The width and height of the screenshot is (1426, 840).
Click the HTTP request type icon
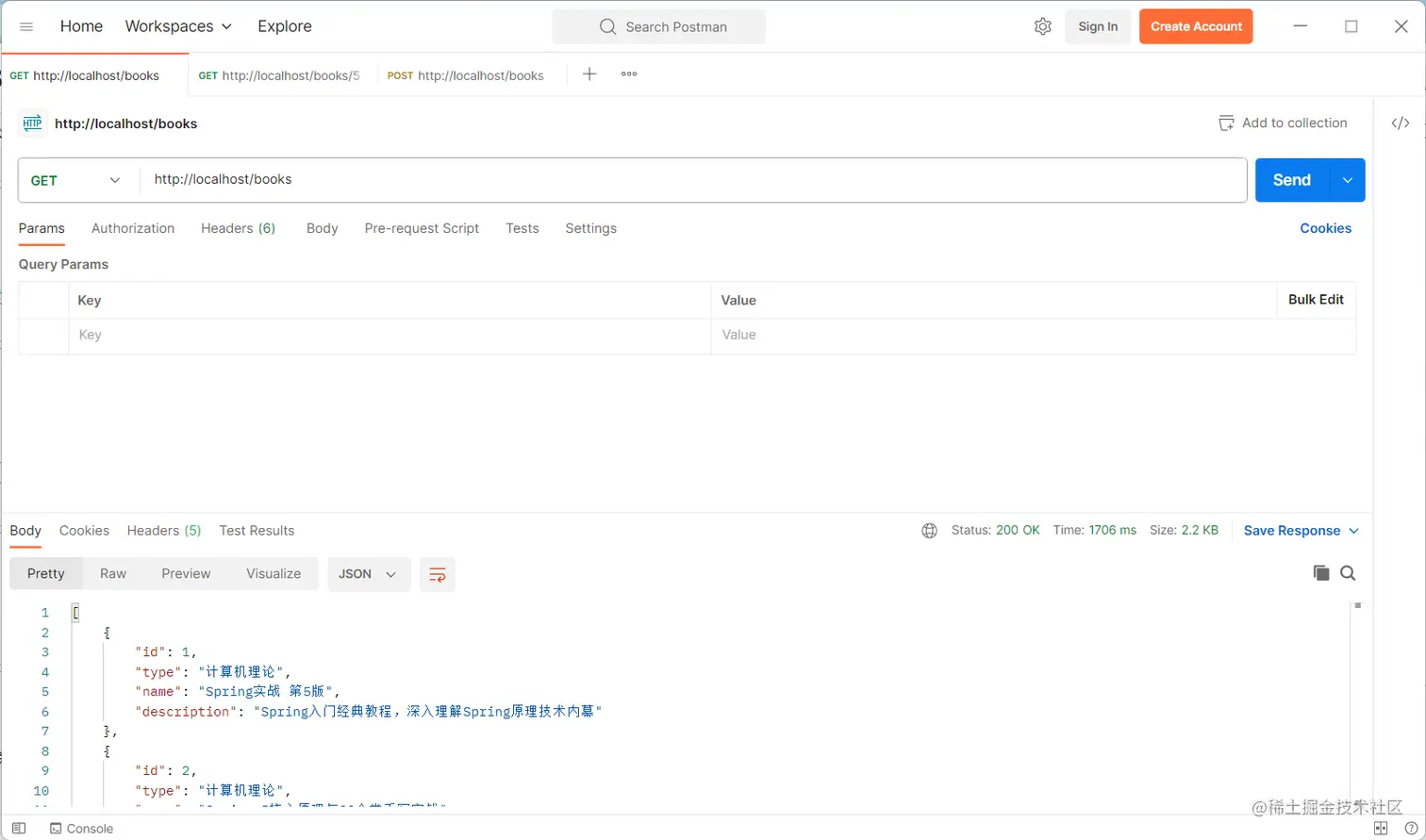click(x=33, y=123)
